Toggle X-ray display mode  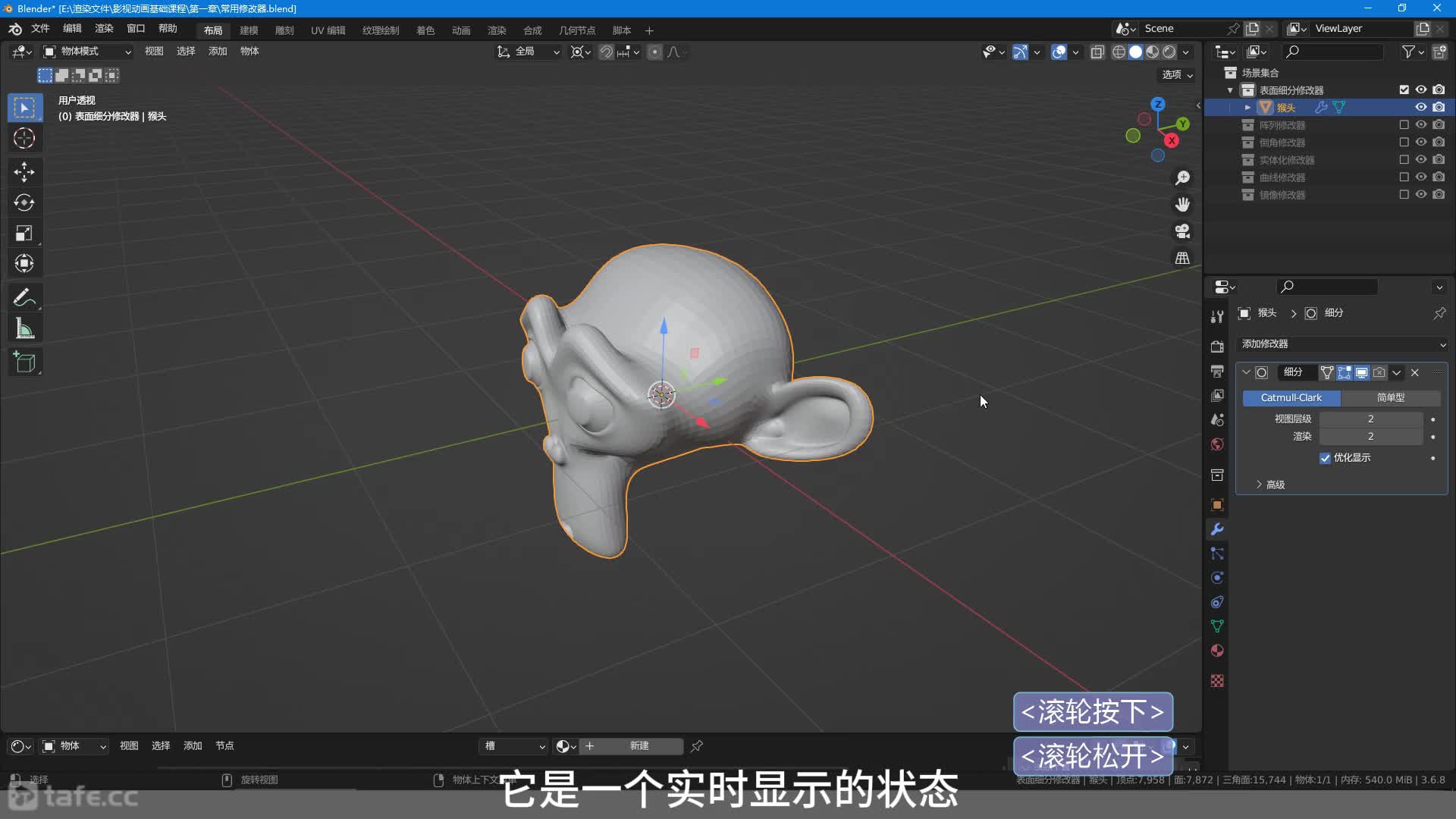click(x=1097, y=52)
